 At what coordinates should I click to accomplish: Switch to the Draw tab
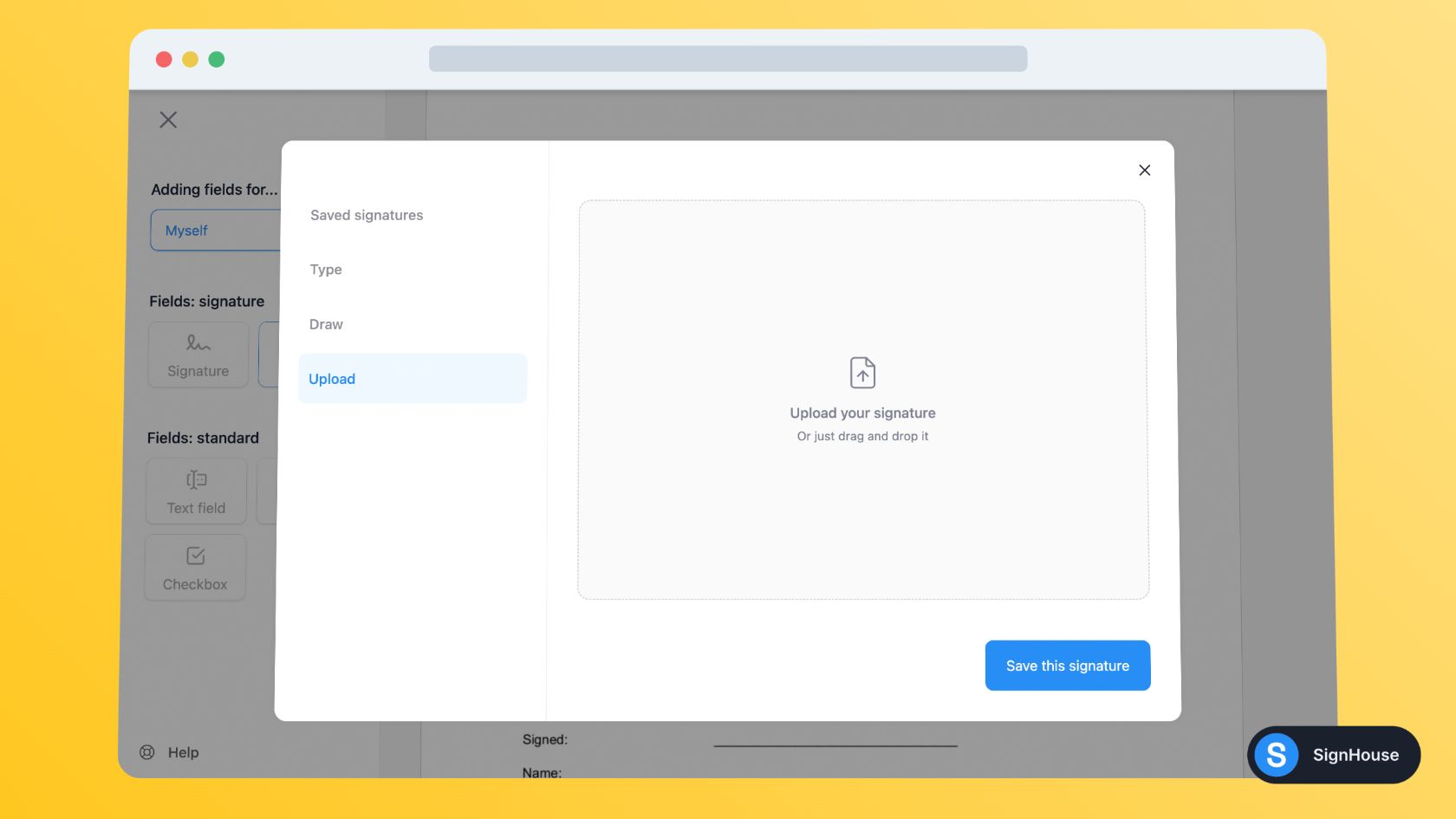coord(326,323)
